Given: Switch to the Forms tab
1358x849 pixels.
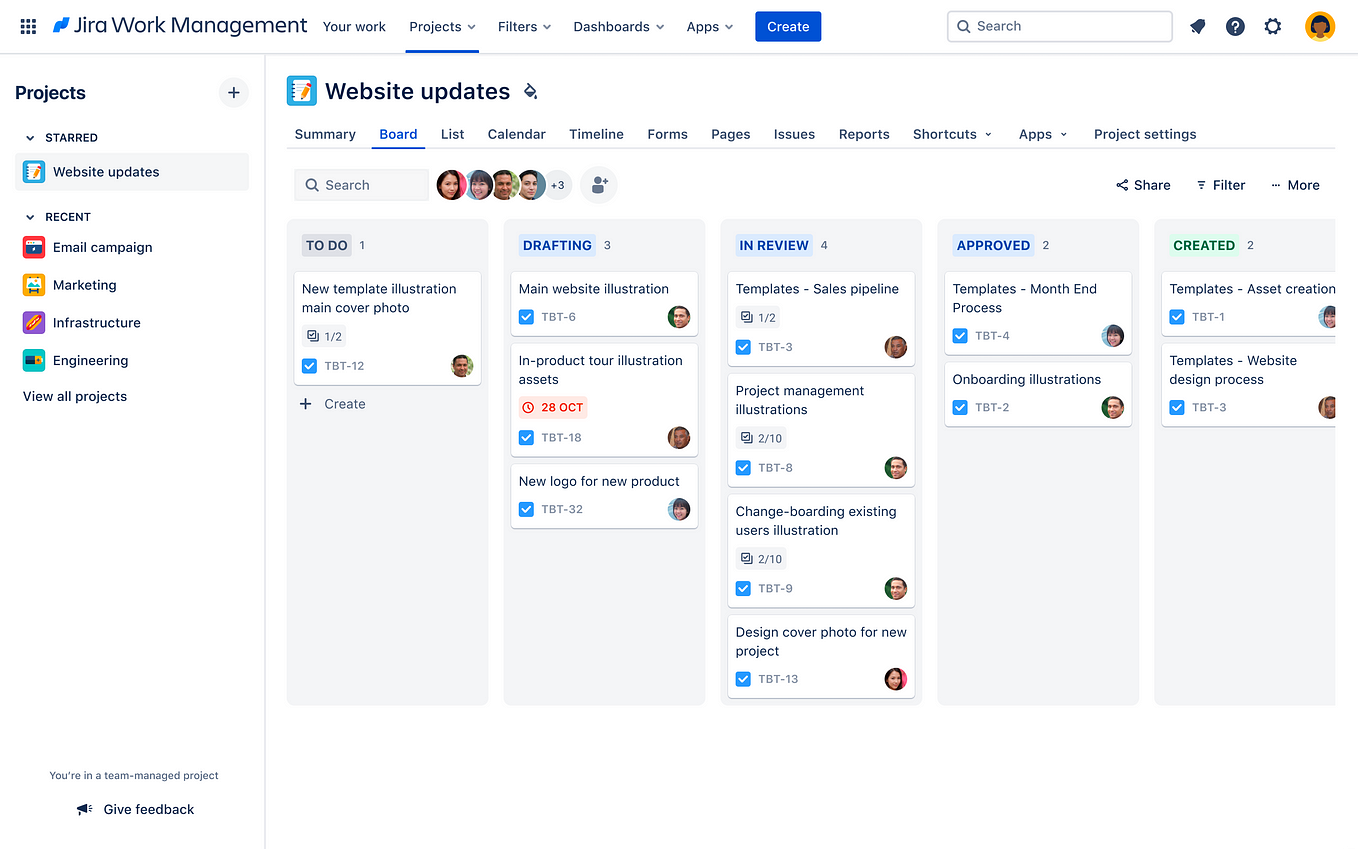Looking at the screenshot, I should (667, 134).
